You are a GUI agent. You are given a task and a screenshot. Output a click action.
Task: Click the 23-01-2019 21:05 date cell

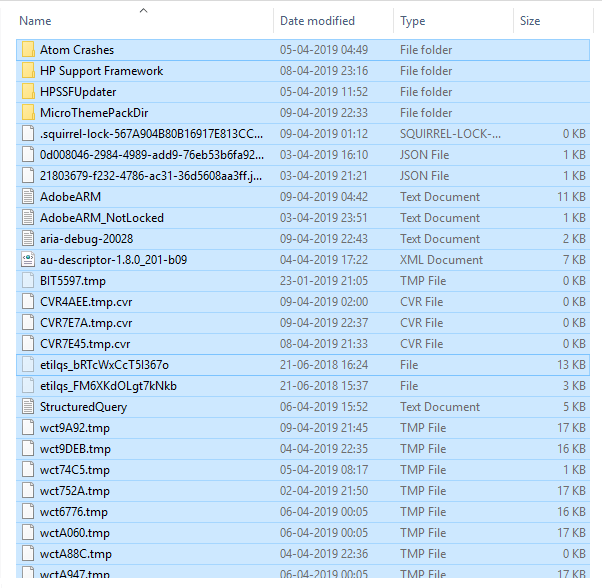coord(324,281)
